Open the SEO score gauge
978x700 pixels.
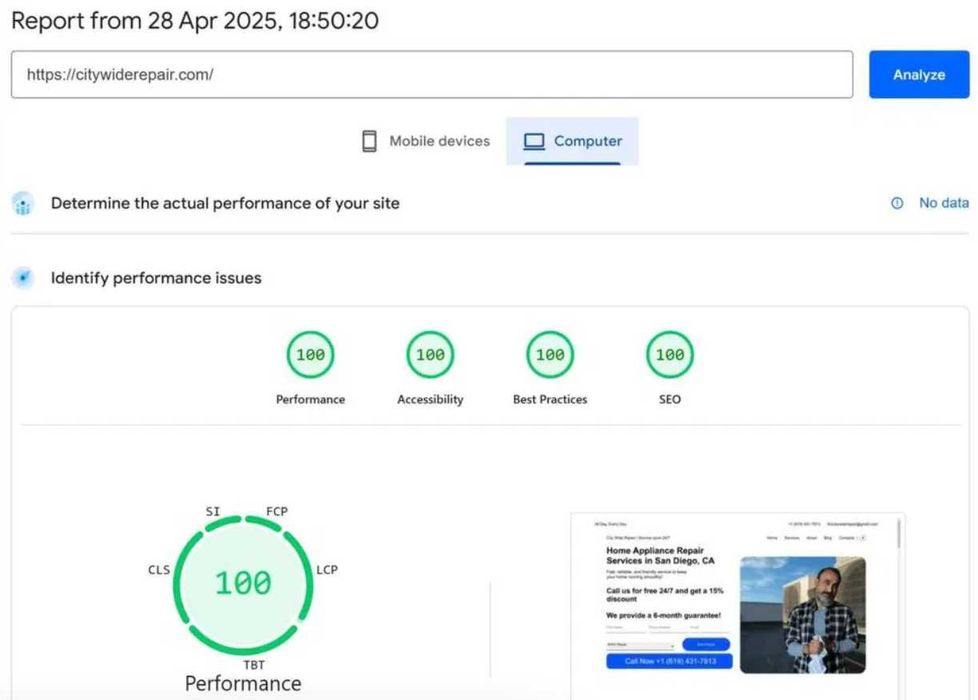(x=669, y=354)
